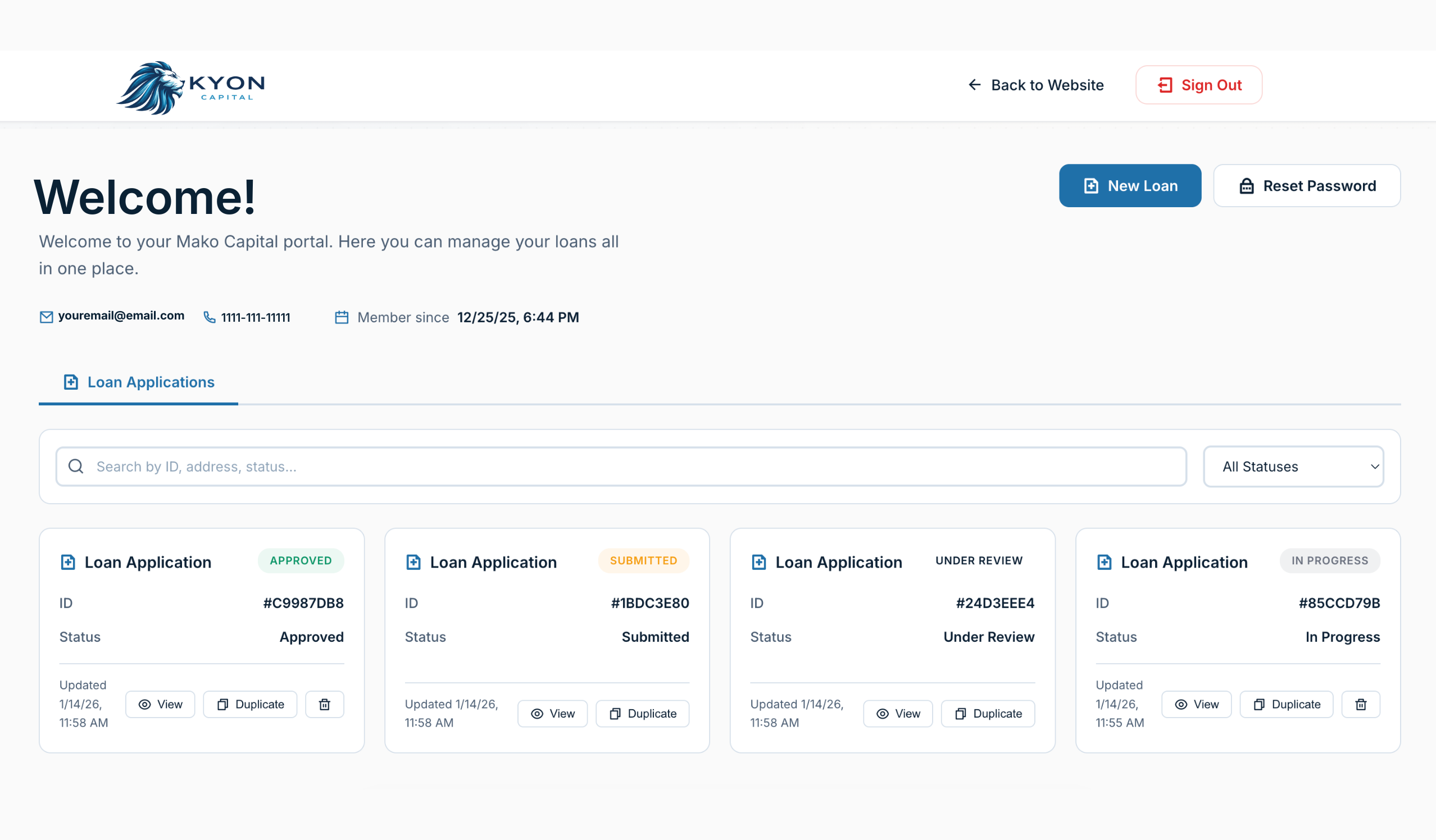
Task: Click the lock icon inside Reset Password
Action: (x=1247, y=186)
